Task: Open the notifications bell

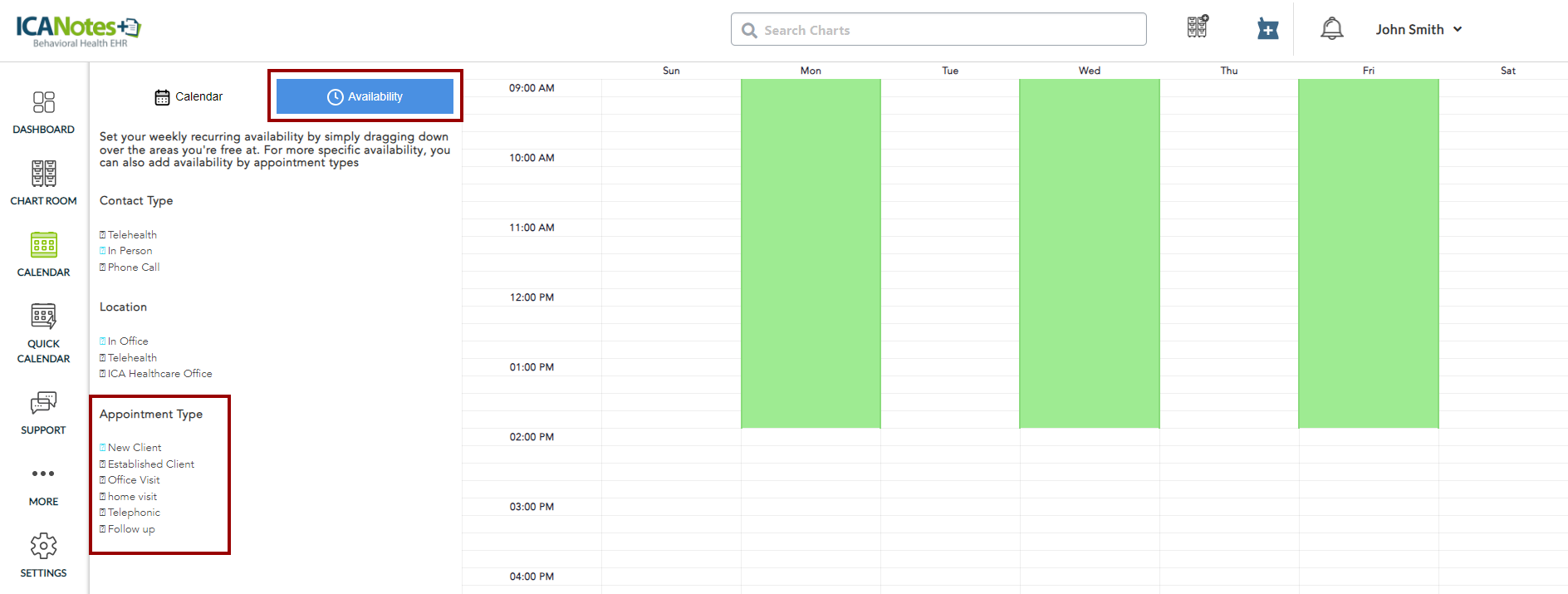Action: tap(1331, 29)
